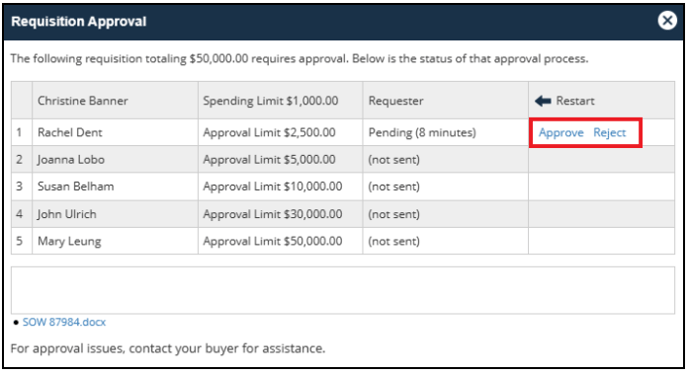Click inside the empty comments box

[343, 290]
